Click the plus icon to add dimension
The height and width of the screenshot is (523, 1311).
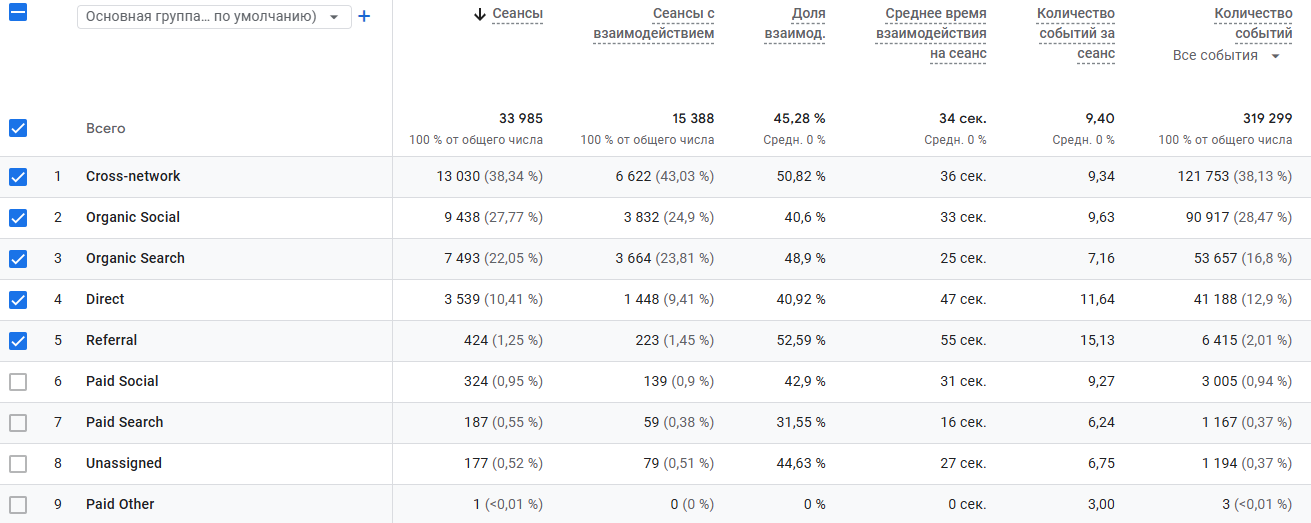pos(364,17)
